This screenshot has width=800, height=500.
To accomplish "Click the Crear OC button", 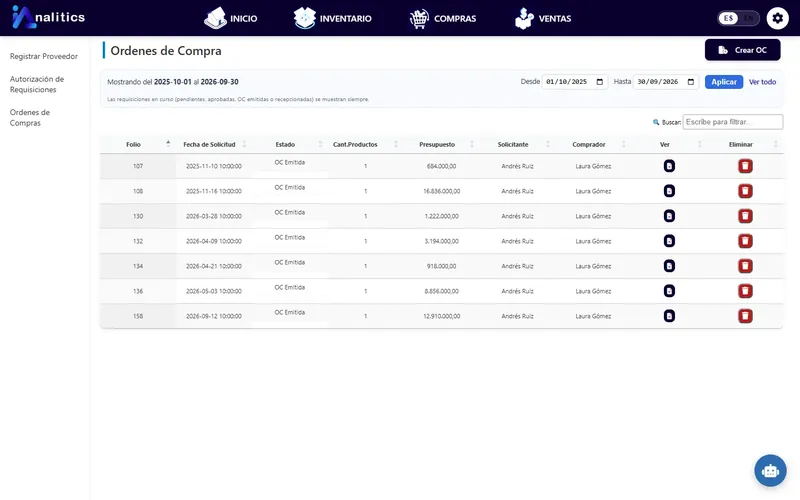I will (742, 50).
